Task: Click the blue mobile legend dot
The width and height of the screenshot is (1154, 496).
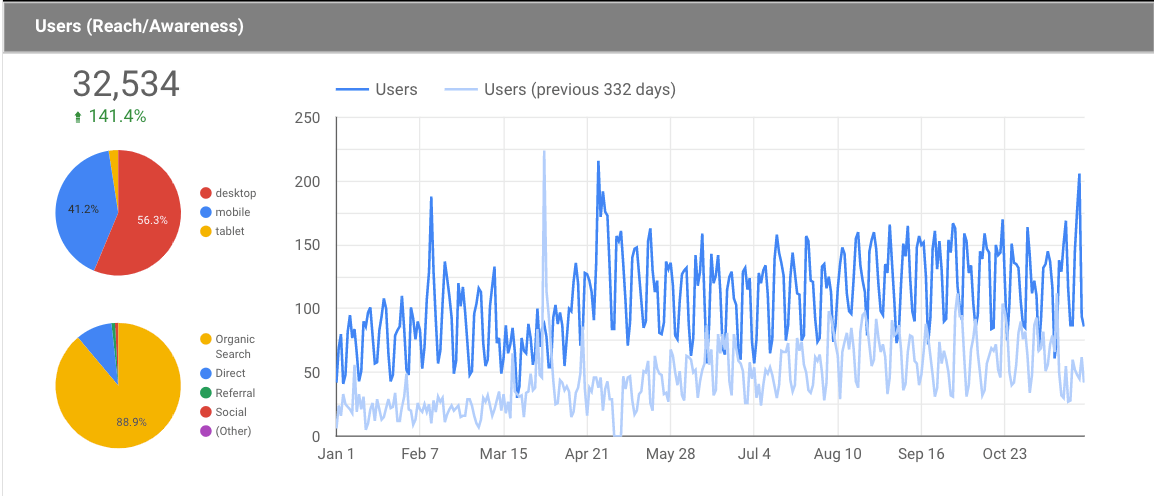Action: pyautogui.click(x=206, y=213)
